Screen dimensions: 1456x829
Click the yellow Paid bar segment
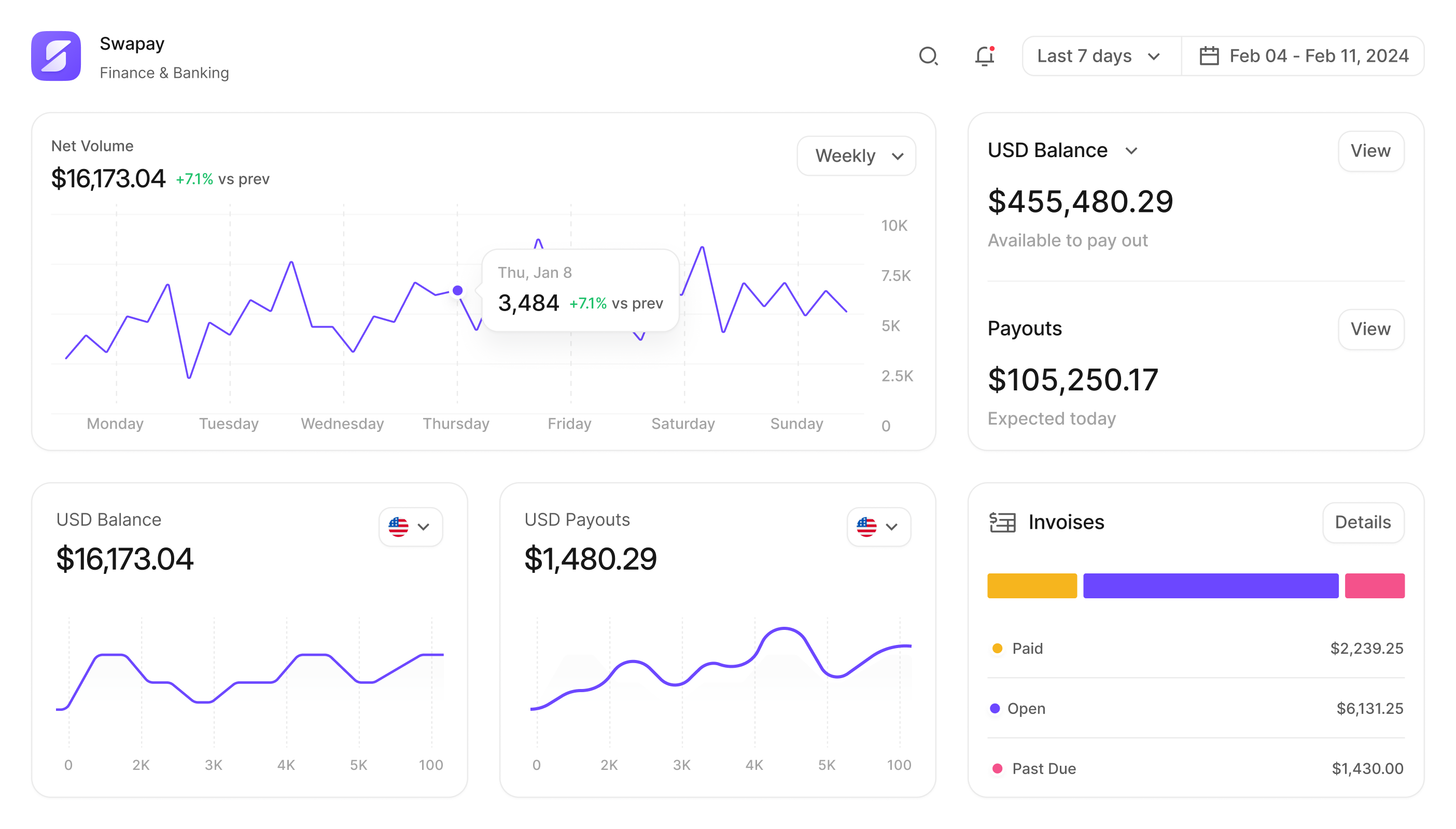(x=1032, y=586)
